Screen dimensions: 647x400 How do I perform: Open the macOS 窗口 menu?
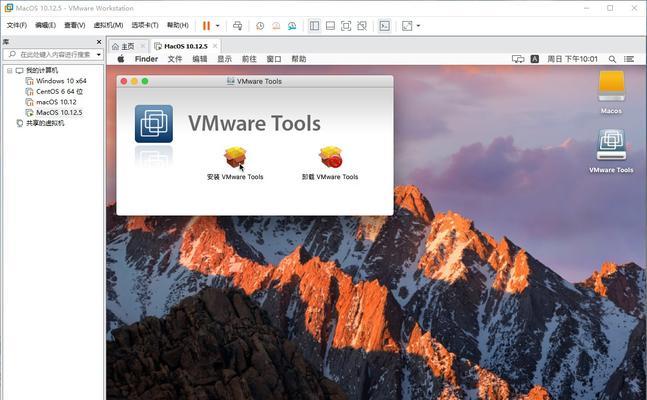[274, 59]
